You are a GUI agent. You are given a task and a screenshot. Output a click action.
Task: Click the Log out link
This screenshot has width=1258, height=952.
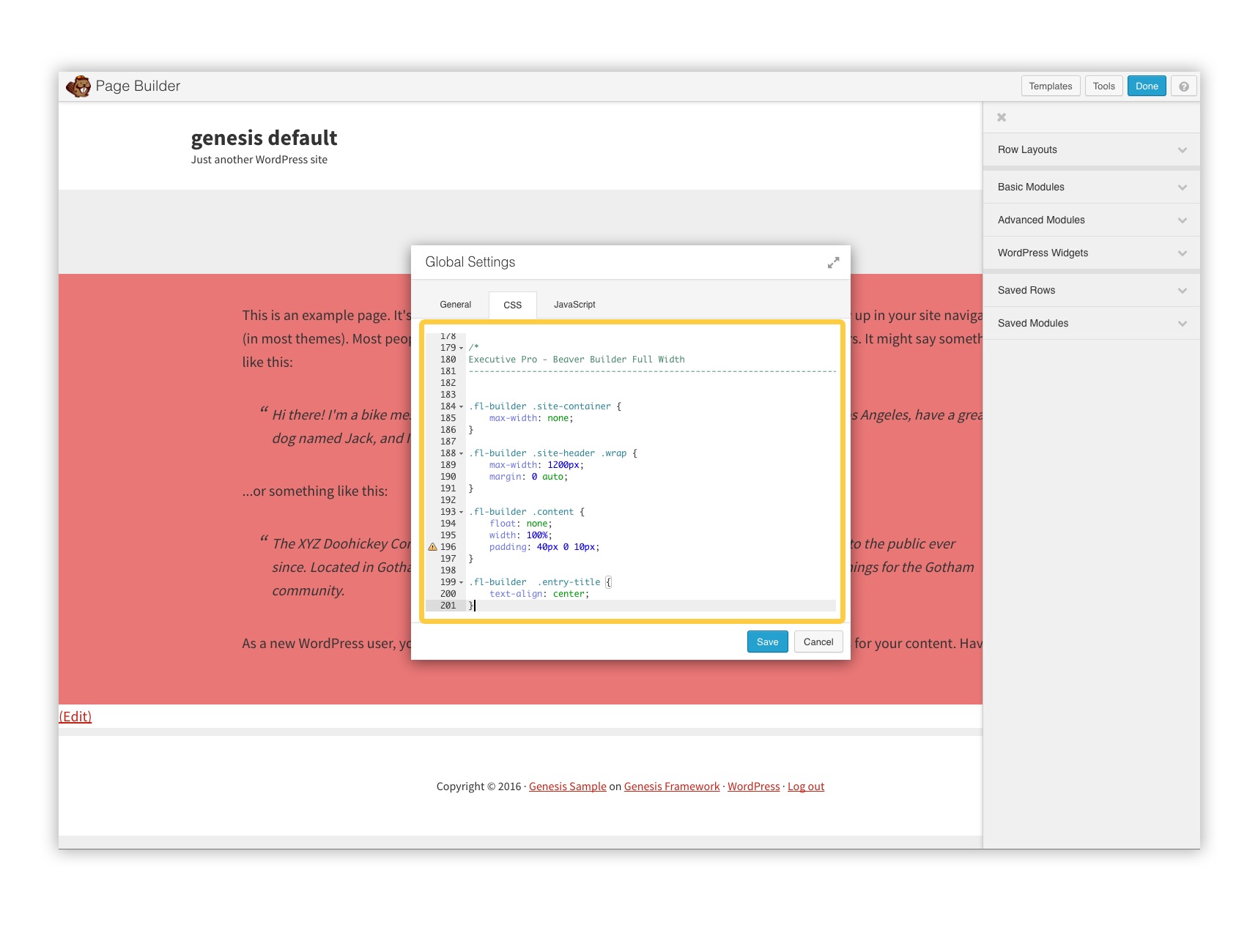806,786
